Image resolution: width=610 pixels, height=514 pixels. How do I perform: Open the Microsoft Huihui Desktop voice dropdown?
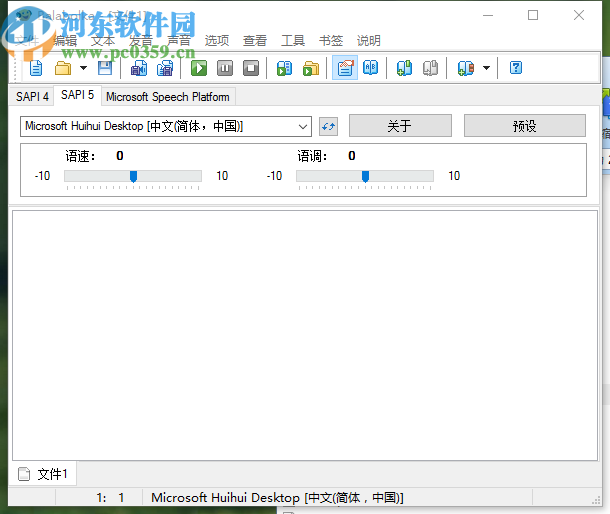tap(166, 126)
